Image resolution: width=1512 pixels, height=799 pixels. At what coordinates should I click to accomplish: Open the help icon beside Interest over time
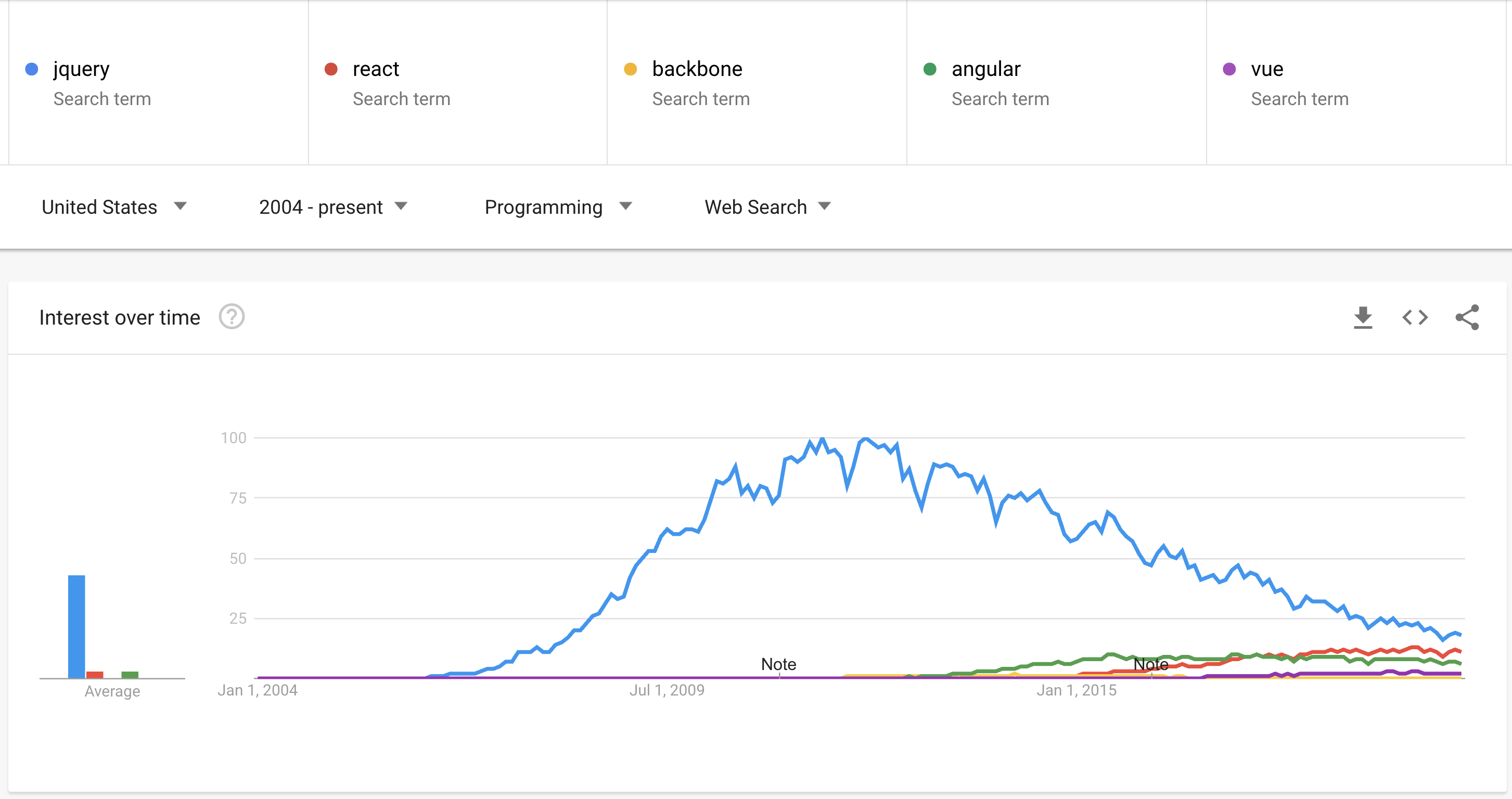pyautogui.click(x=231, y=317)
